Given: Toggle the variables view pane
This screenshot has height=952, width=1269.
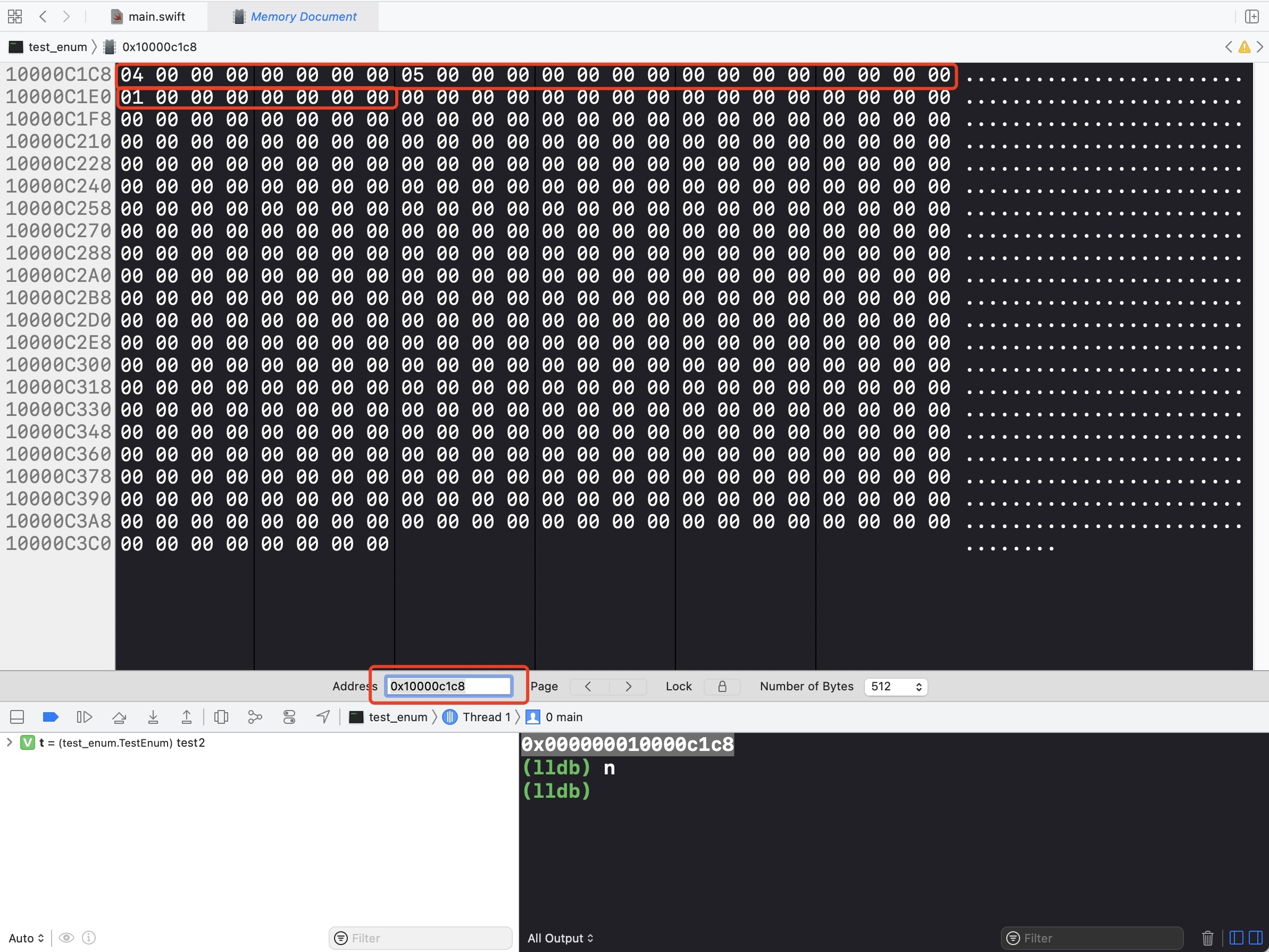Looking at the screenshot, I should click(1237, 938).
